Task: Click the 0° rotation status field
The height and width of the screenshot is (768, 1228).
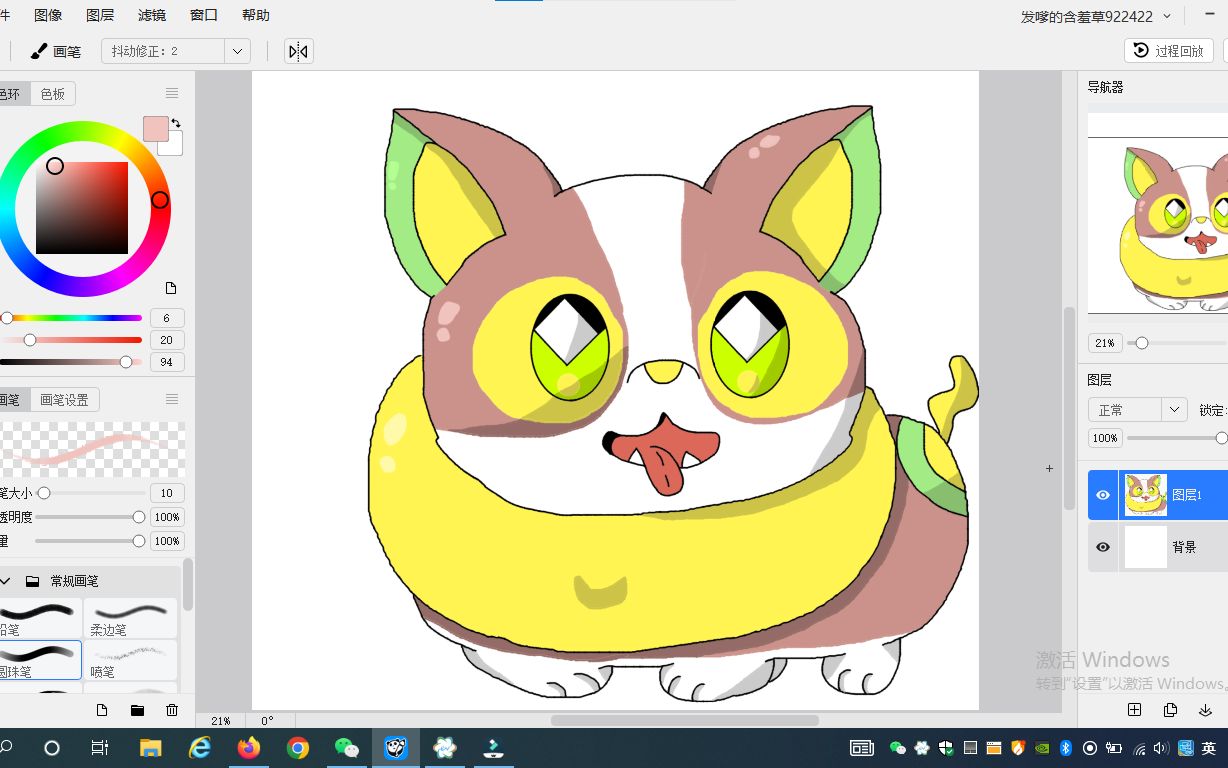Action: tap(268, 720)
